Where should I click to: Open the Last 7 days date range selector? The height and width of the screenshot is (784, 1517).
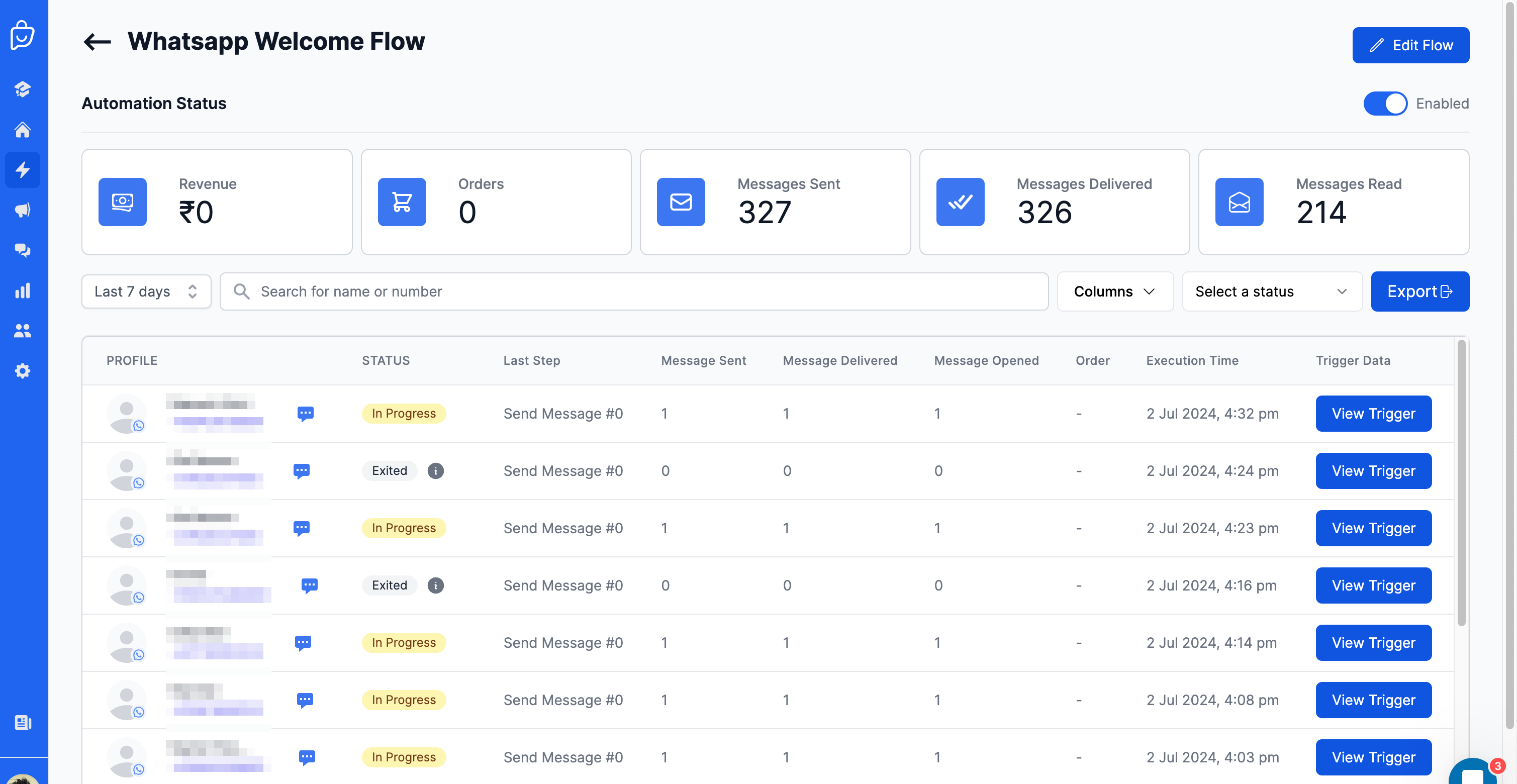[146, 291]
